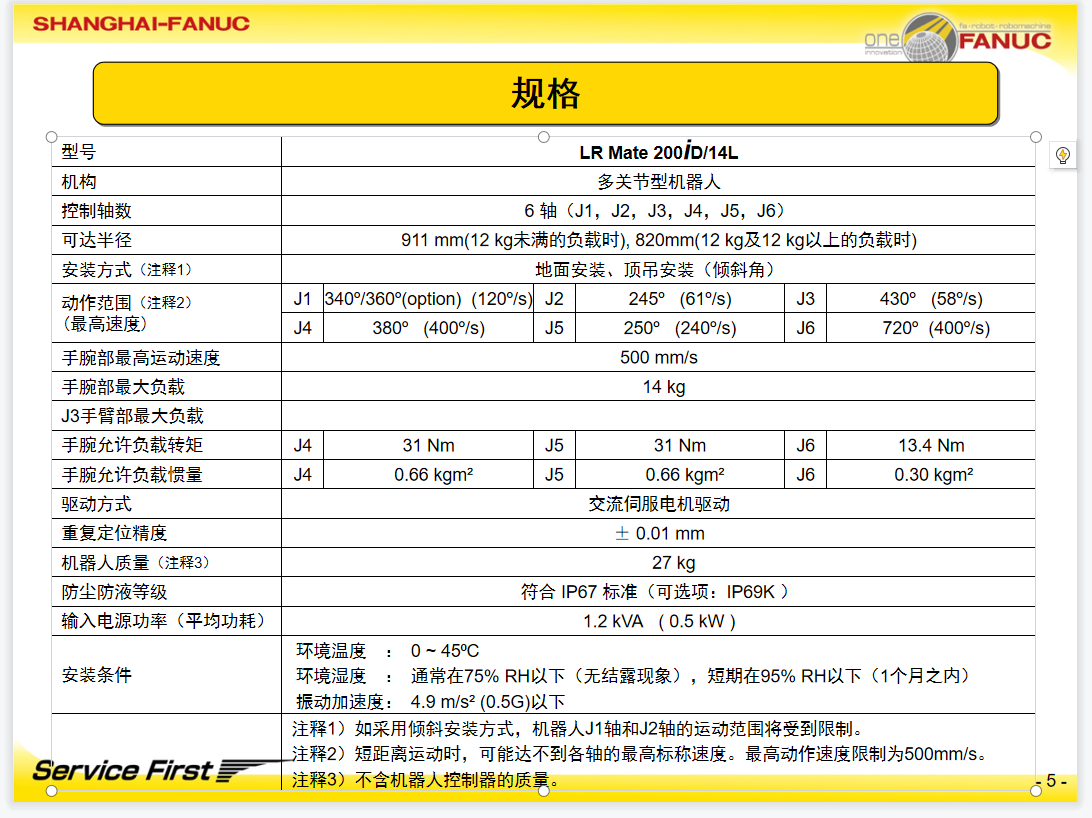Click the 防尘防液等级 row label

pos(114,592)
